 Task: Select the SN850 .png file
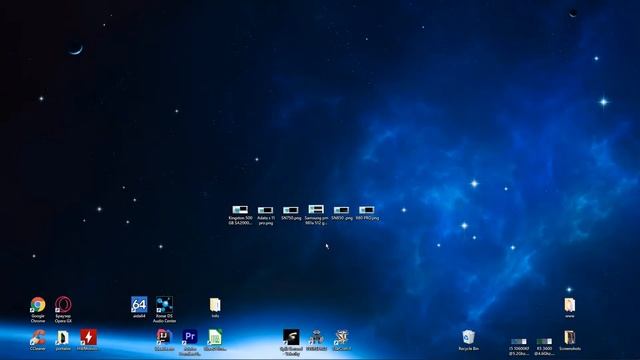tap(342, 210)
